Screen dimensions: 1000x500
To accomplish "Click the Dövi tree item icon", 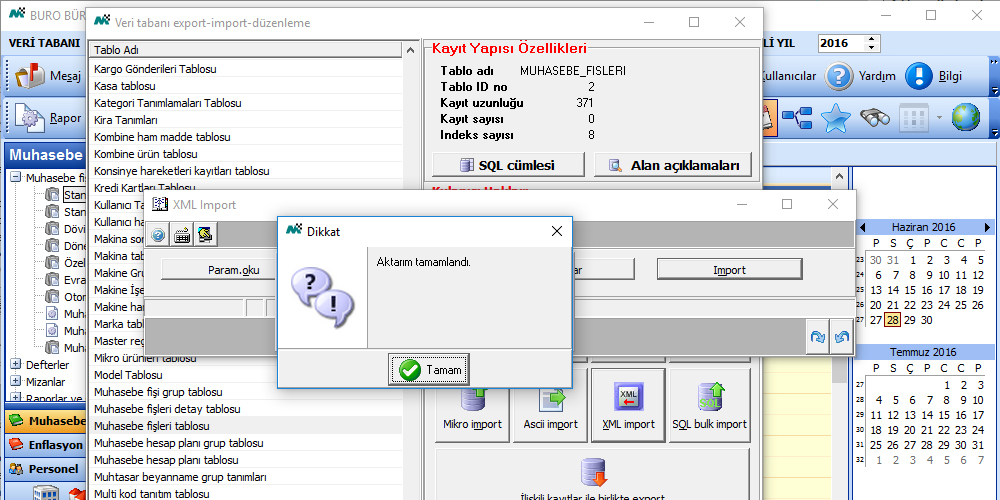I will pos(52,228).
